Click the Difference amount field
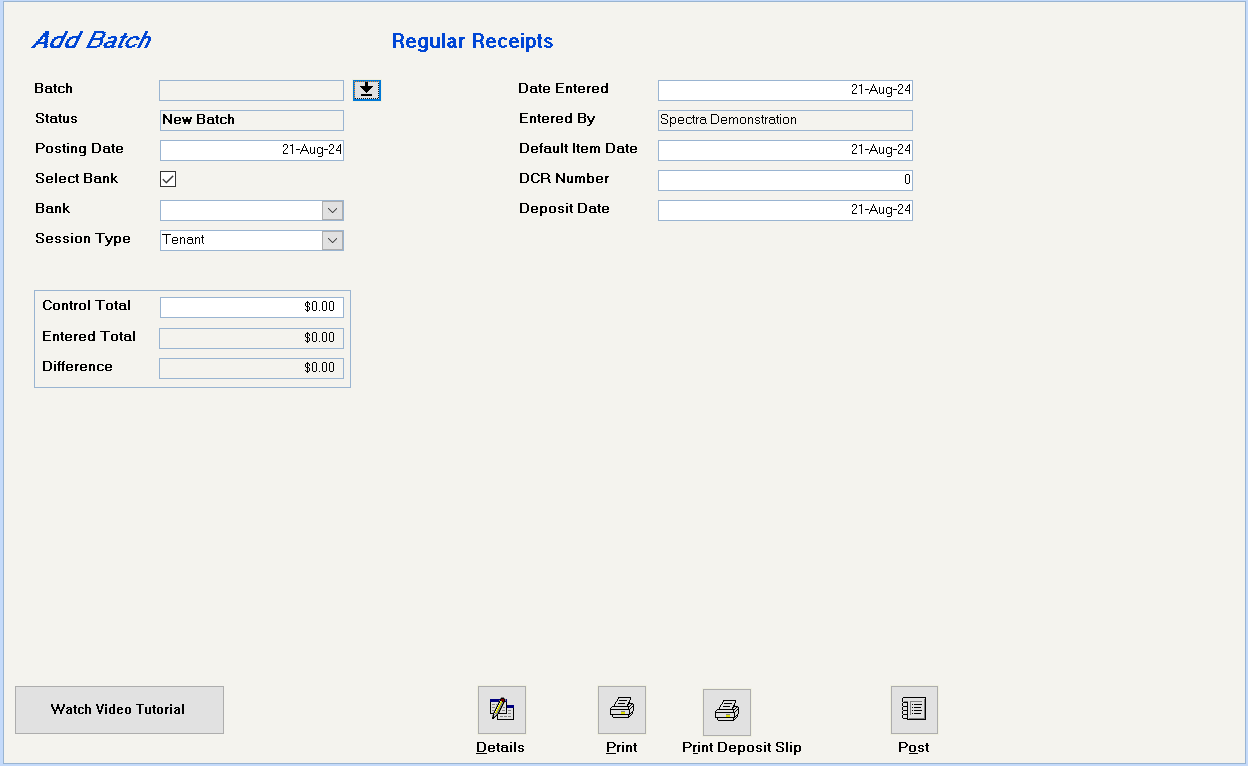Screen dimensions: 1248x766 tap(252, 368)
